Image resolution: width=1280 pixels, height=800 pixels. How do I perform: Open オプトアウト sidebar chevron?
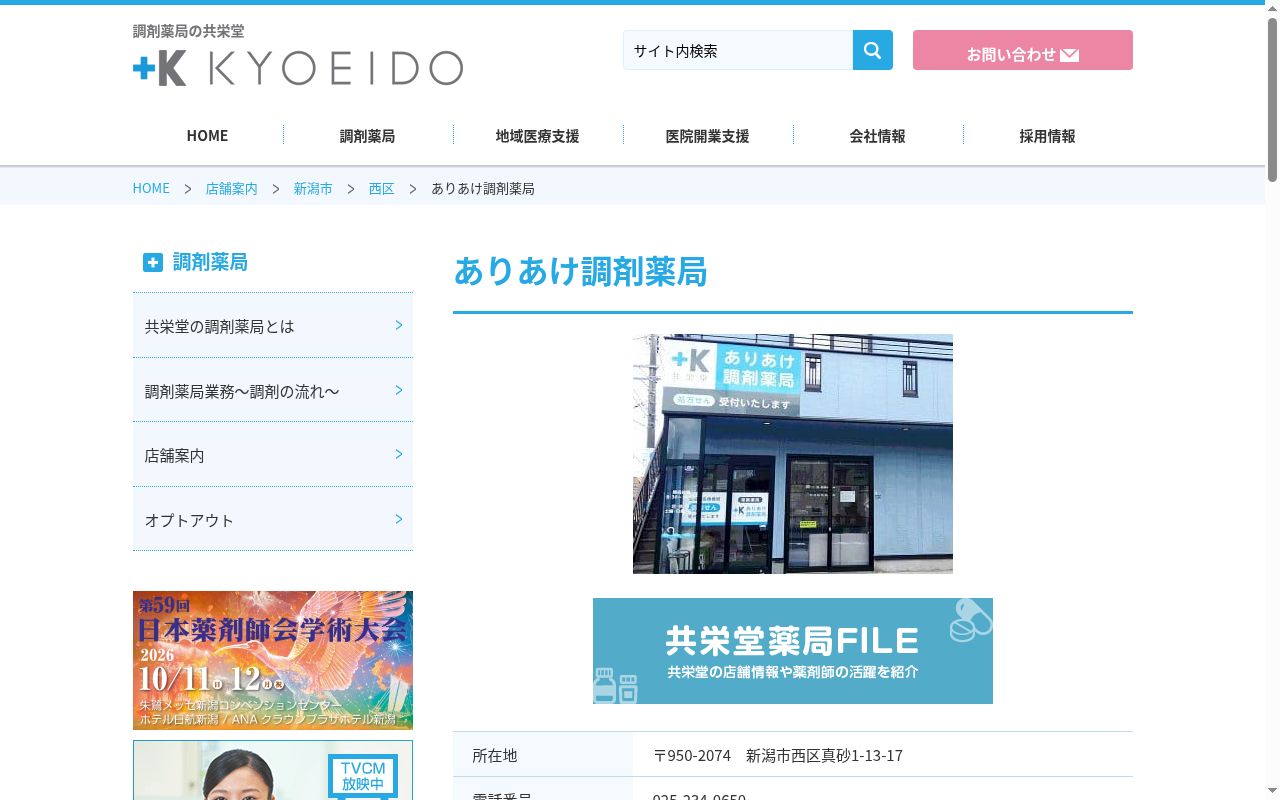tap(399, 519)
